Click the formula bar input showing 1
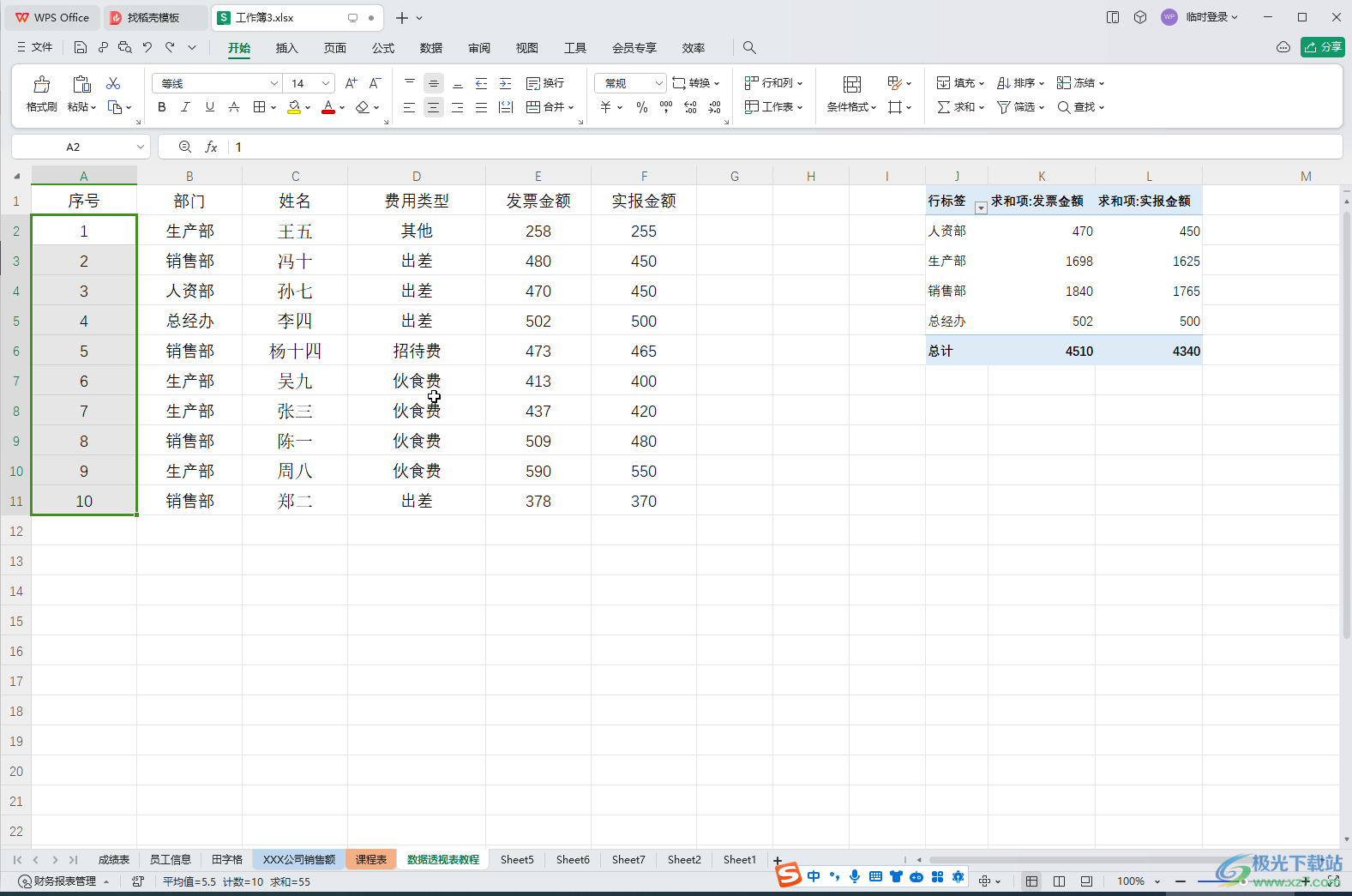Image resolution: width=1352 pixels, height=896 pixels. click(784, 147)
